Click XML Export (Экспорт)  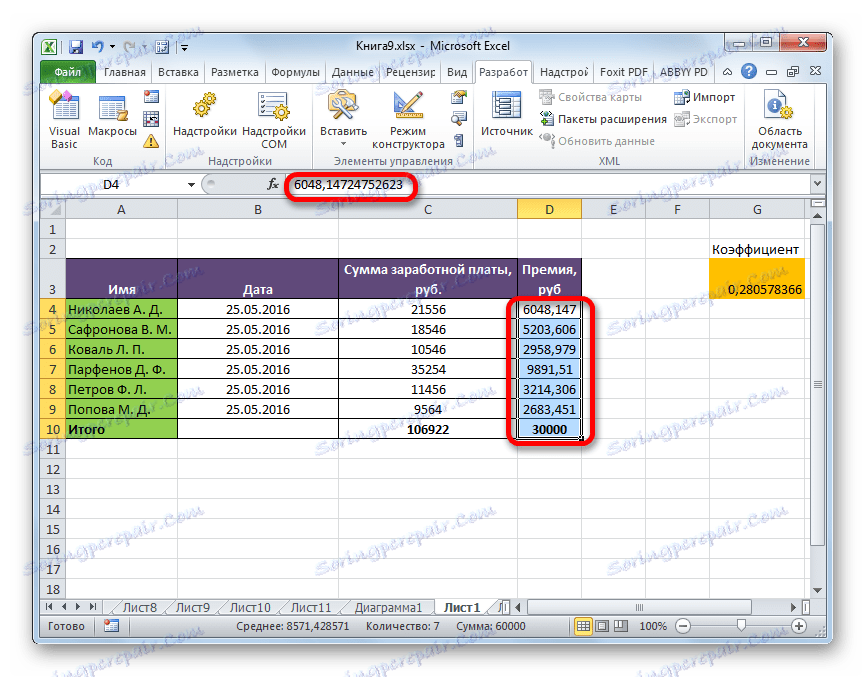[x=706, y=119]
